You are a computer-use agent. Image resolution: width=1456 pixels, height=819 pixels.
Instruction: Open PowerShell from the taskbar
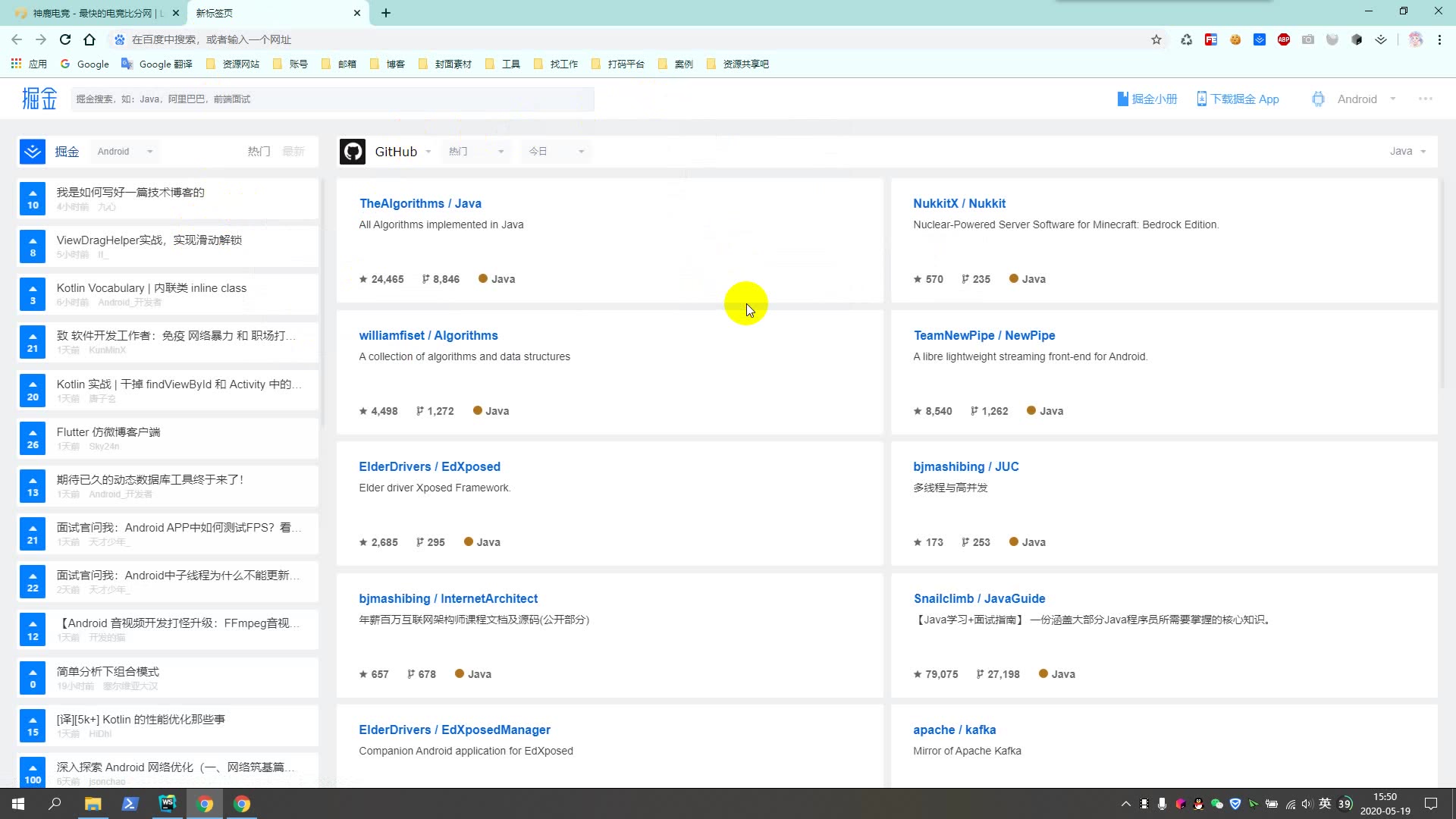pyautogui.click(x=130, y=804)
